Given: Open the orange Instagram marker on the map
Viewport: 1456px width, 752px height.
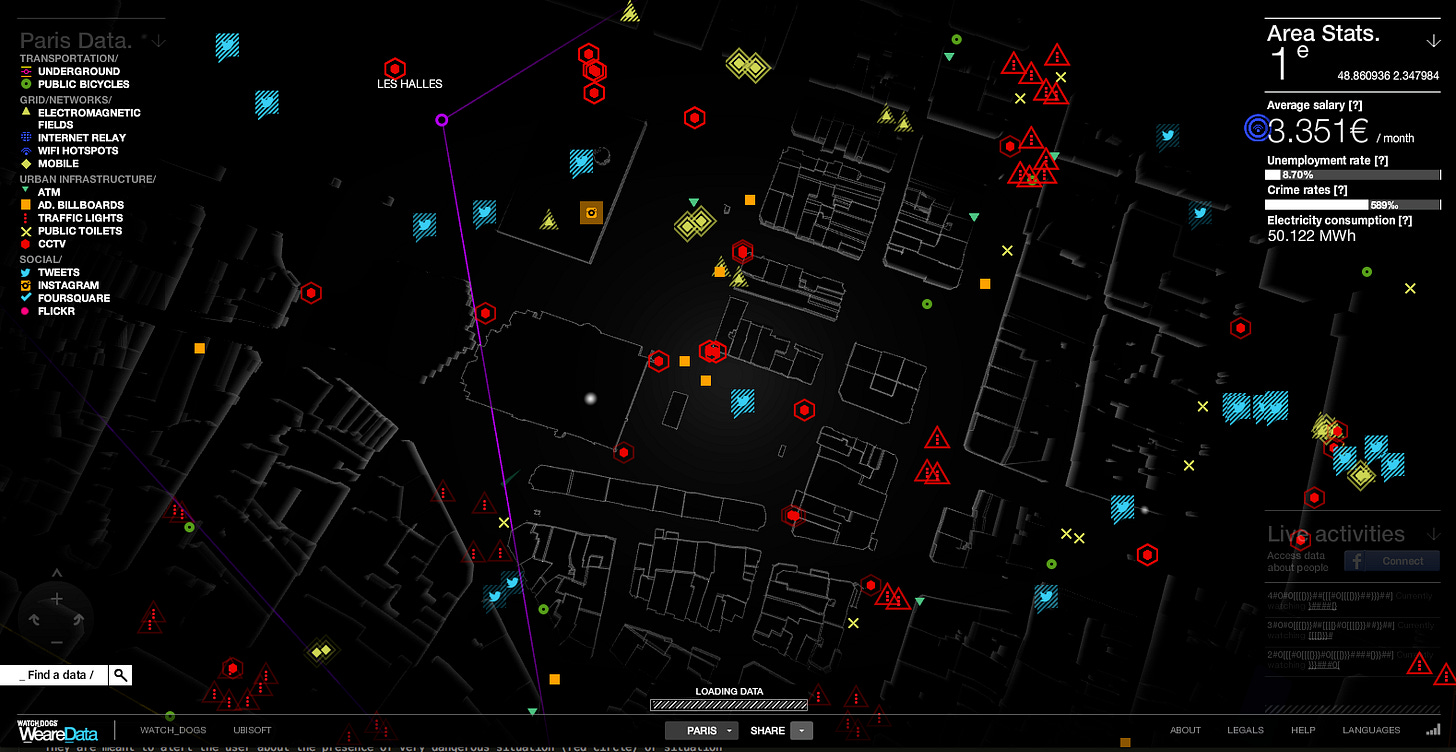Looking at the screenshot, I should click(x=591, y=212).
